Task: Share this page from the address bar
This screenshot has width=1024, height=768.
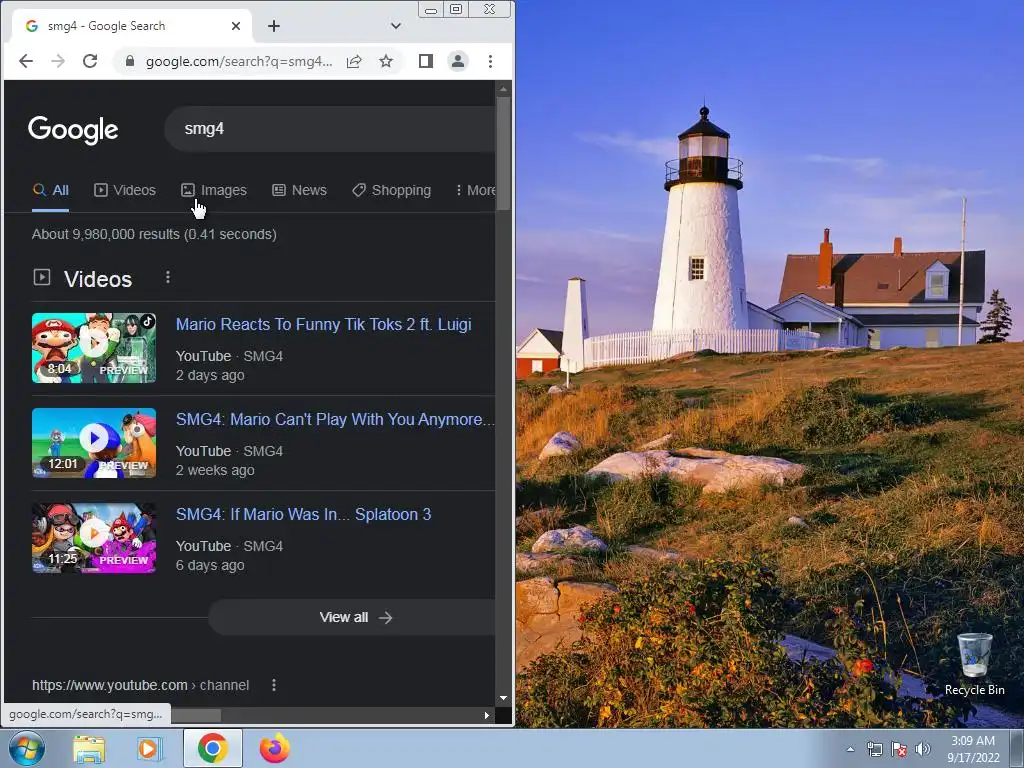Action: tap(354, 61)
